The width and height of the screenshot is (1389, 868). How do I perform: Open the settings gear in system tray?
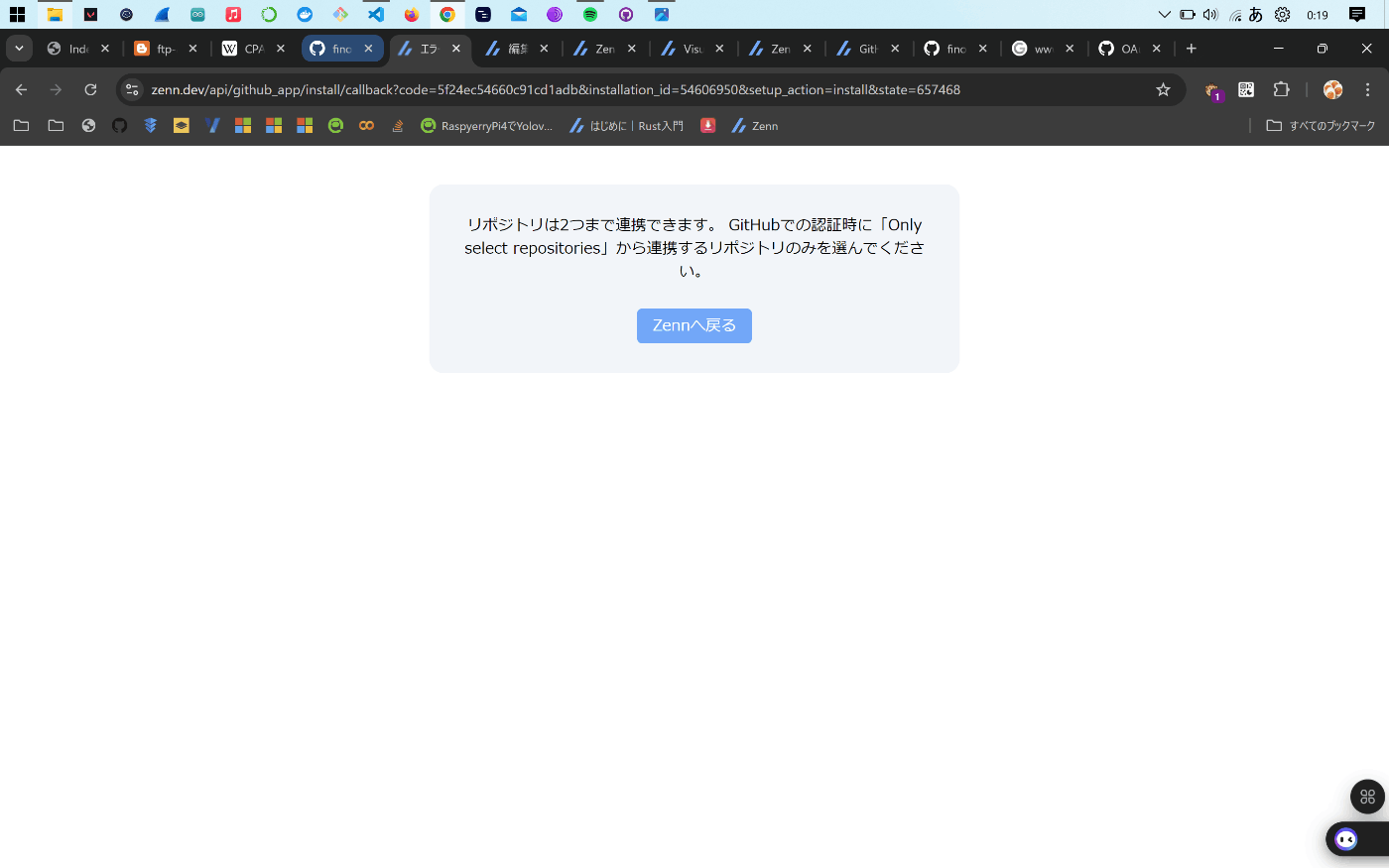point(1283,15)
